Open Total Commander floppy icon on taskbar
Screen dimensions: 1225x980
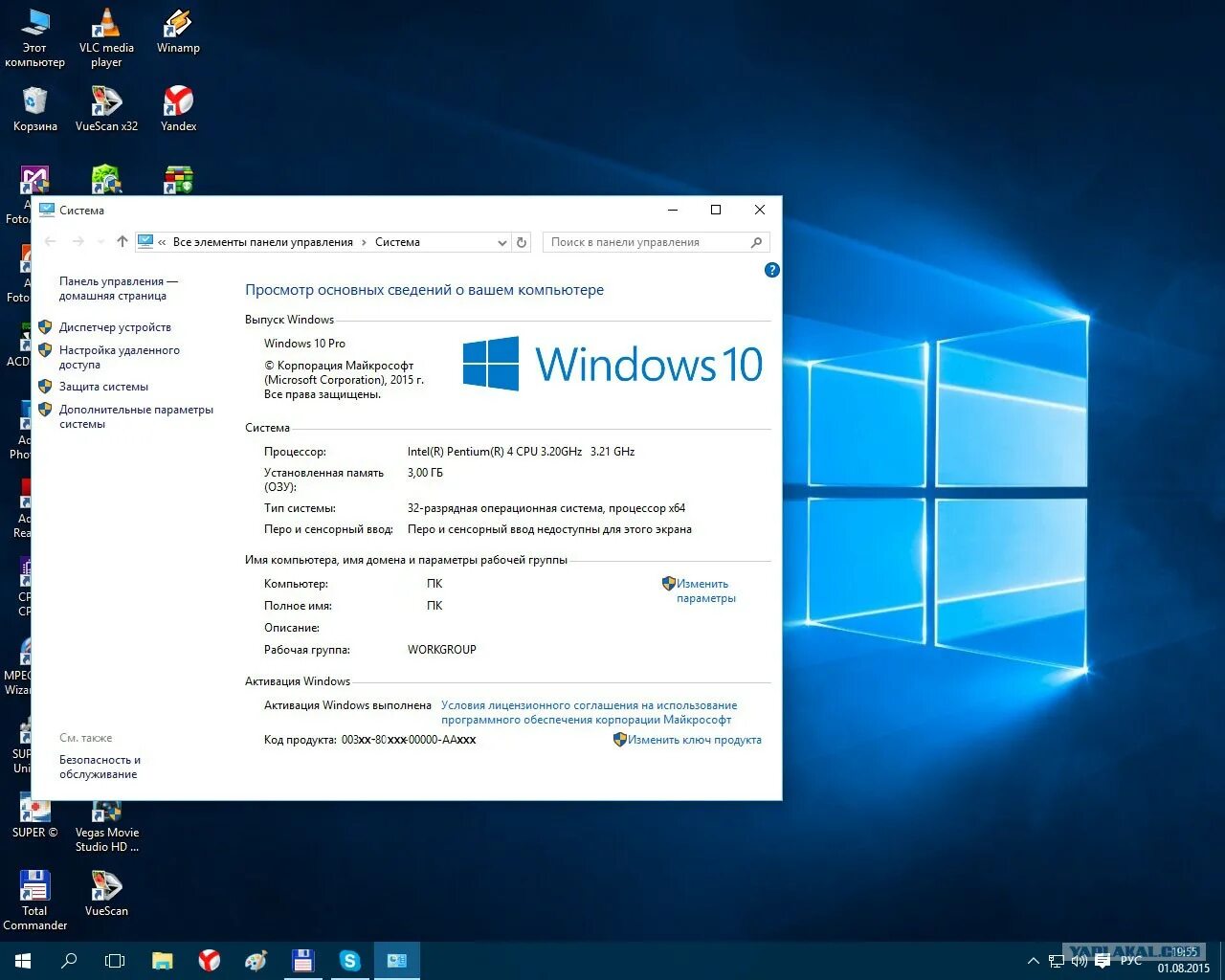coord(302,960)
